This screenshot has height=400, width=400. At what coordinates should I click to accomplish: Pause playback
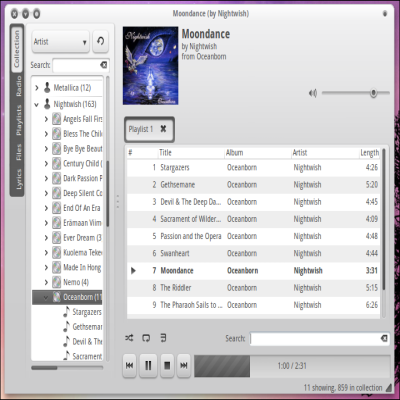click(x=148, y=366)
